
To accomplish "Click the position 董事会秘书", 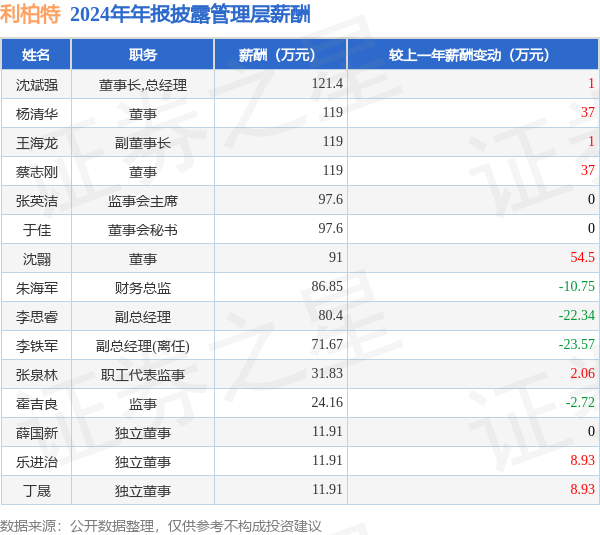I will point(143,230).
